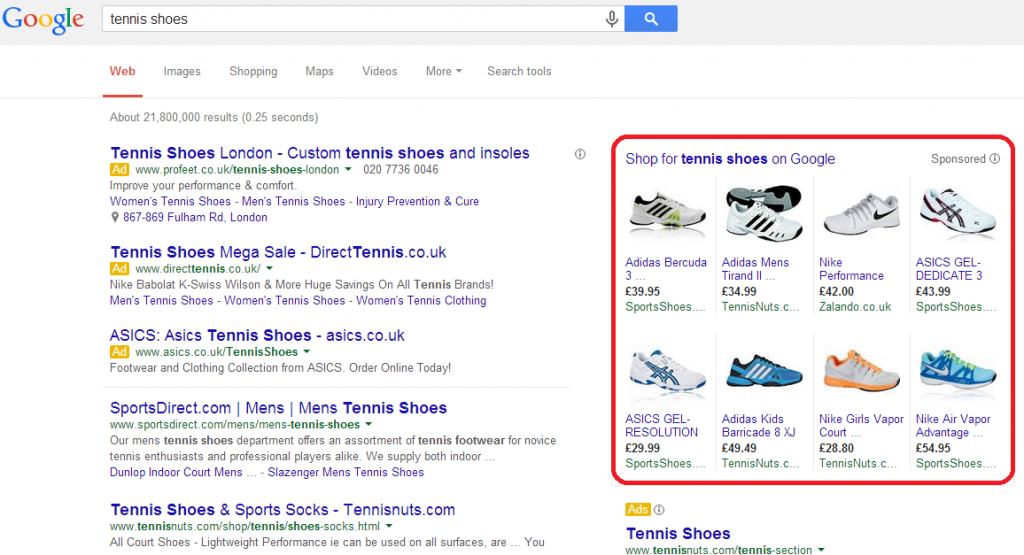Expand arrow next to asics.co.uk/TennisShoes URL
Screen dimensions: 1024x555
(x=306, y=352)
